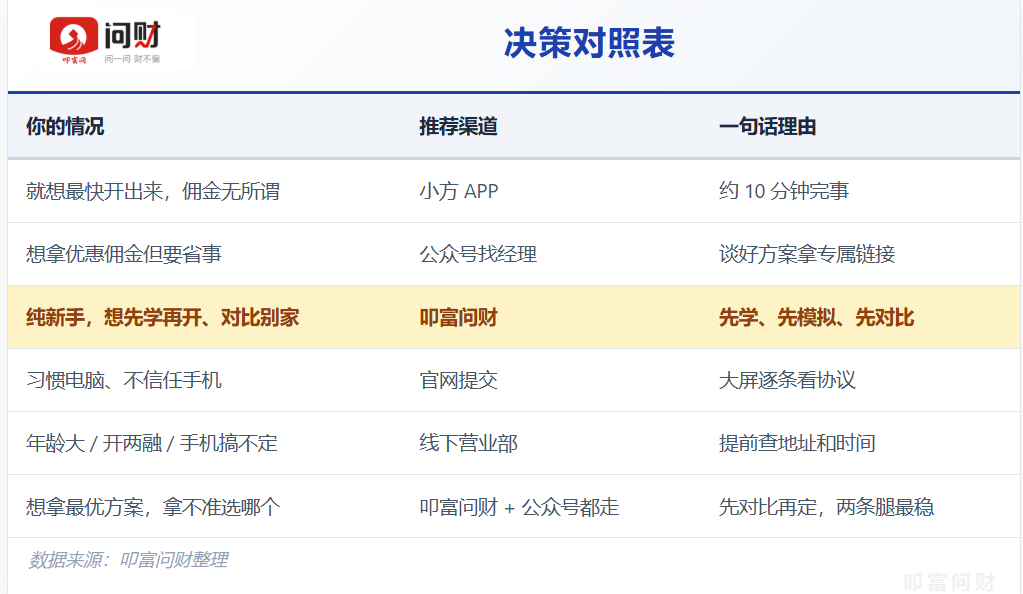Click the 大屏逐条看协议 cell
Screen dimensions: 1023x594
click(x=787, y=380)
